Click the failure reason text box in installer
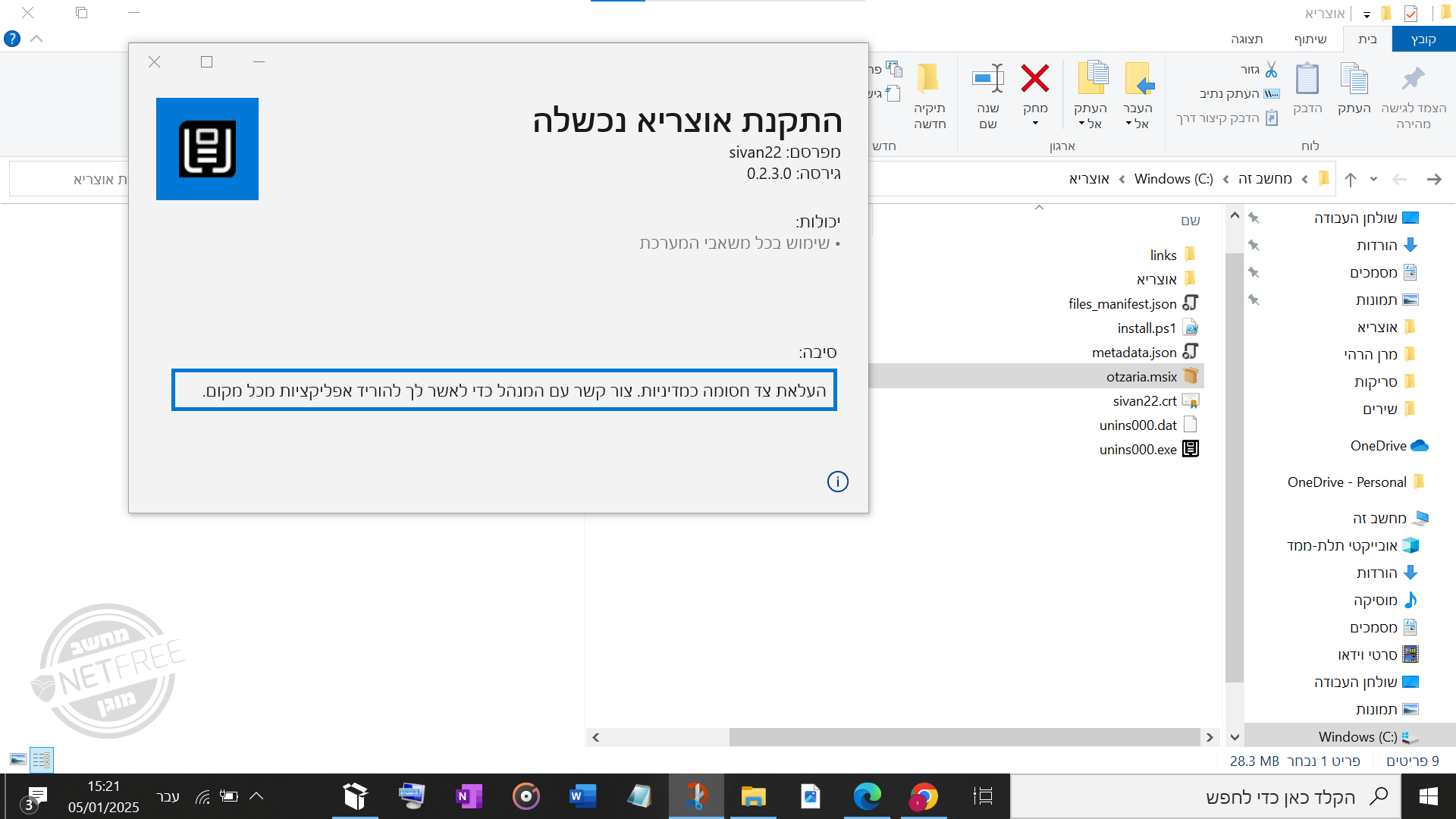The image size is (1456, 819). [504, 390]
